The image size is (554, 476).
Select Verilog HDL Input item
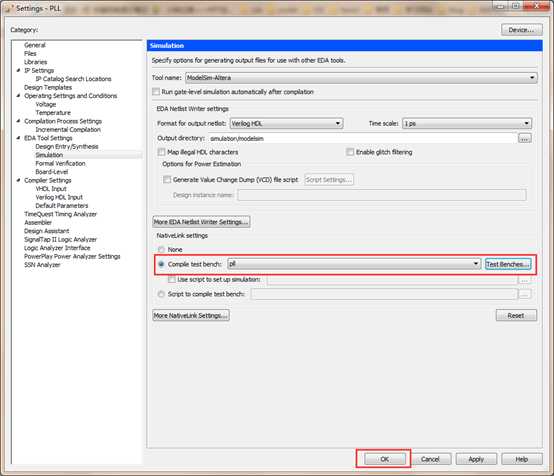pos(59,197)
